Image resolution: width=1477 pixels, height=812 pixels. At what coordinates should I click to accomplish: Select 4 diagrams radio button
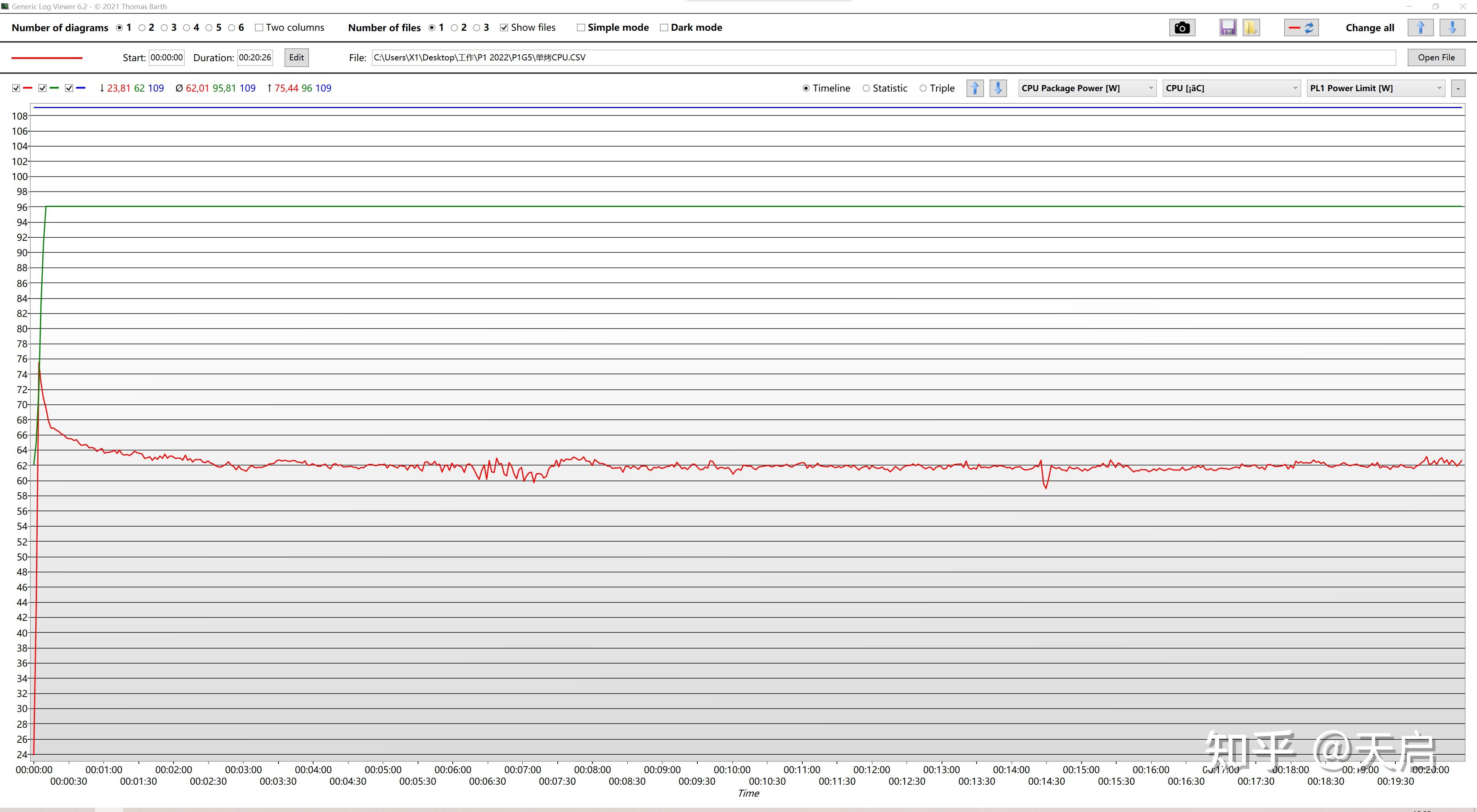[x=186, y=28]
